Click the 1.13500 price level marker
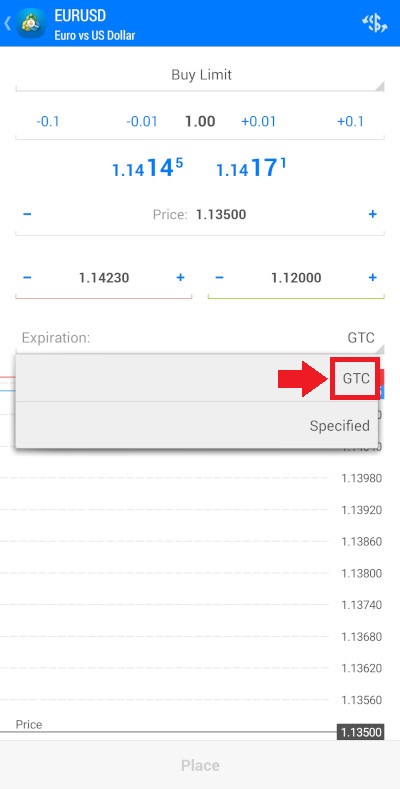 (x=360, y=732)
